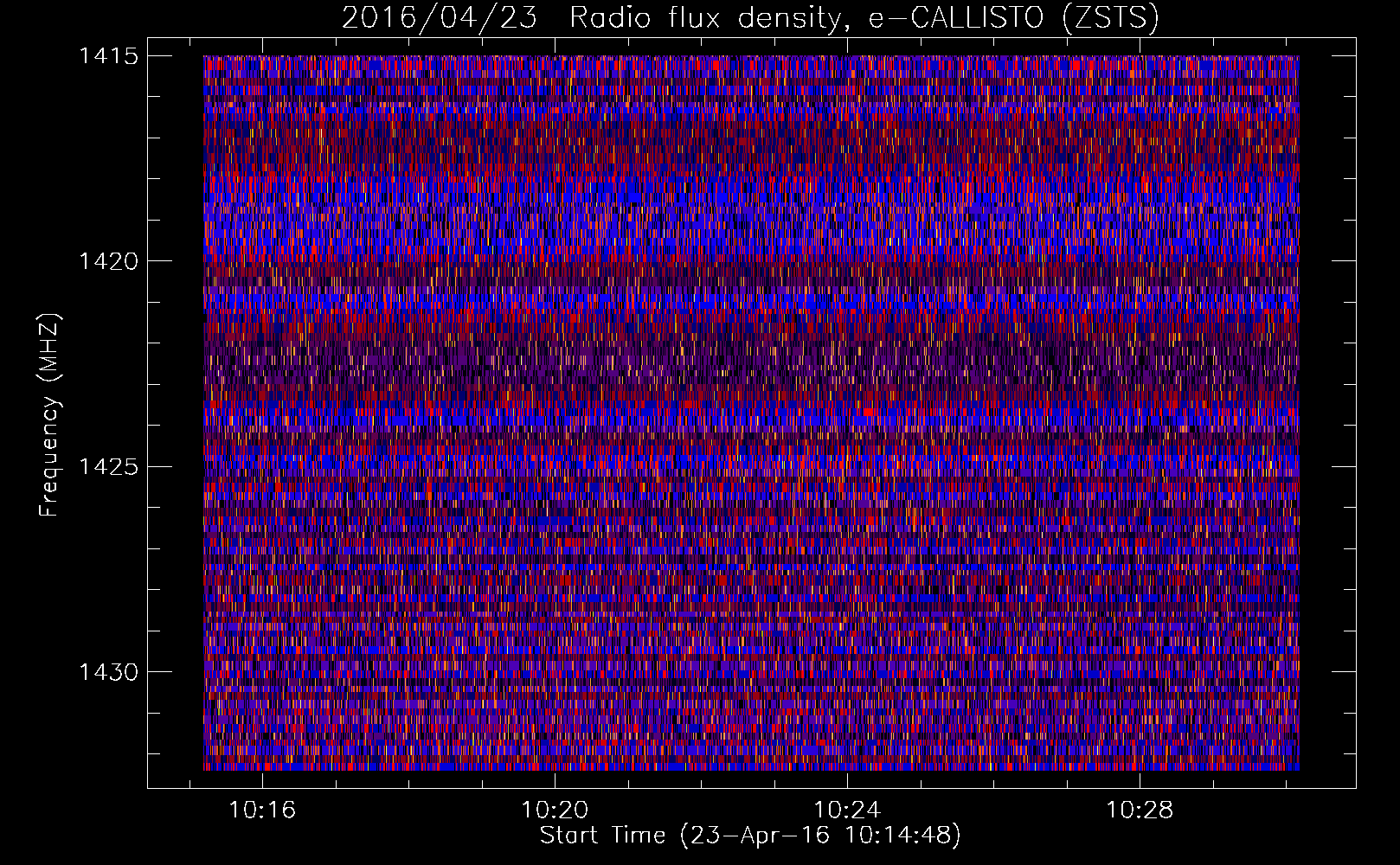Click the 'Start Time (23-Apr-16 10:14:48)' axis title
The image size is (1400, 865).
click(x=750, y=836)
